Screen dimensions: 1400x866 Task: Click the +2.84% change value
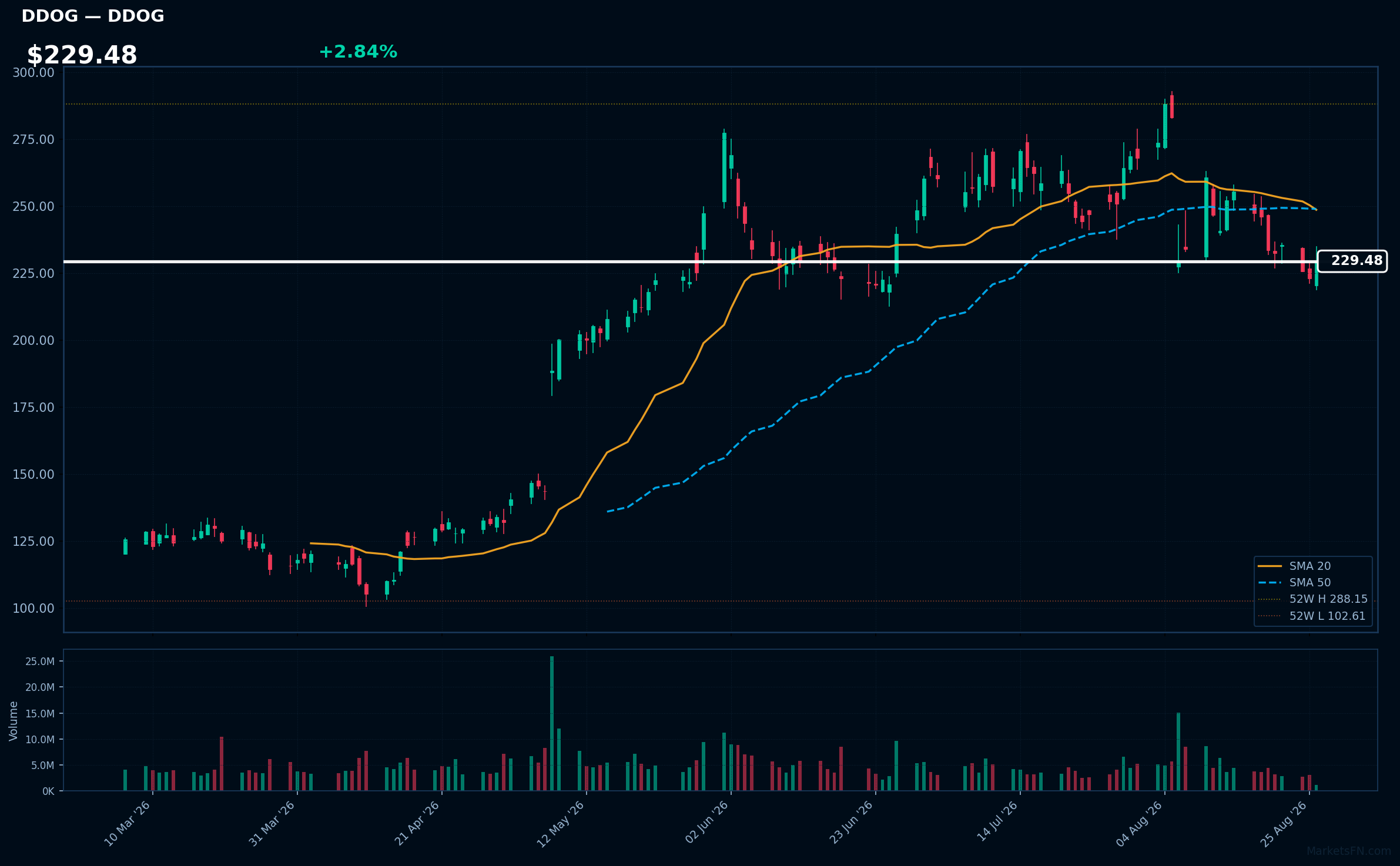pyautogui.click(x=358, y=52)
